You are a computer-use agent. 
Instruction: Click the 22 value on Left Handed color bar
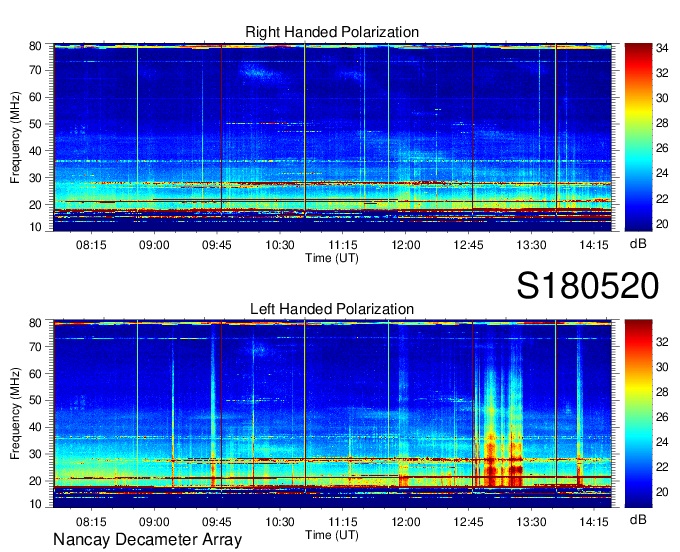662,467
